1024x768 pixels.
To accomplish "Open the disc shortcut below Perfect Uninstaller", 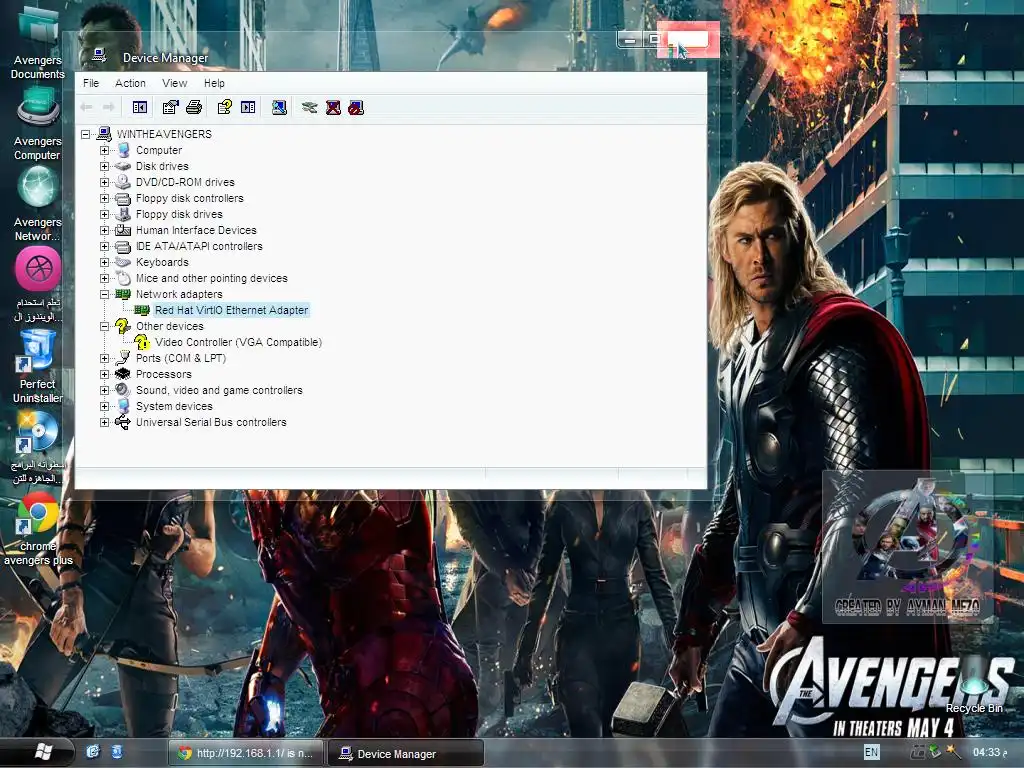I will coord(37,447).
